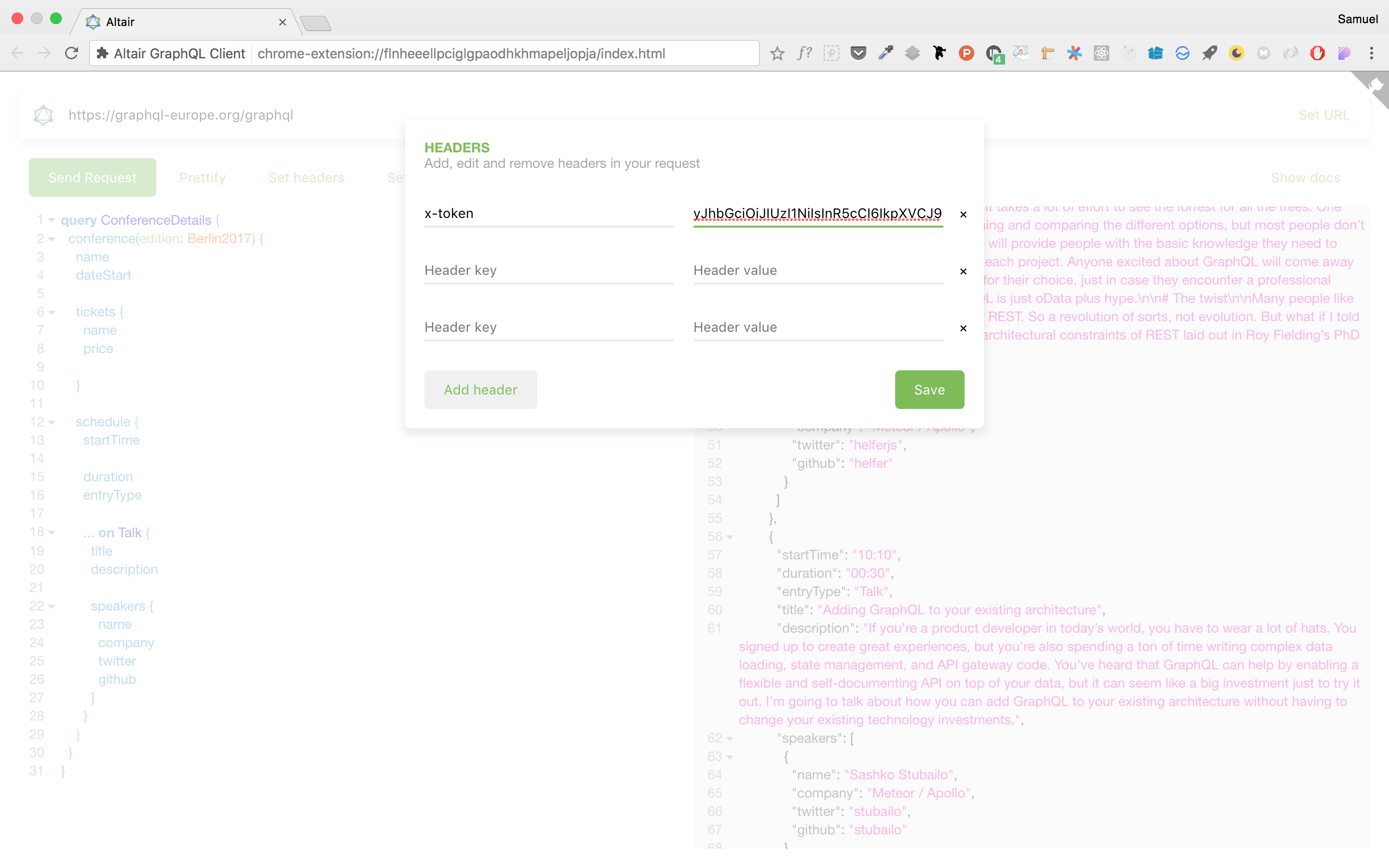Open the Set headers panel

pyautogui.click(x=306, y=177)
